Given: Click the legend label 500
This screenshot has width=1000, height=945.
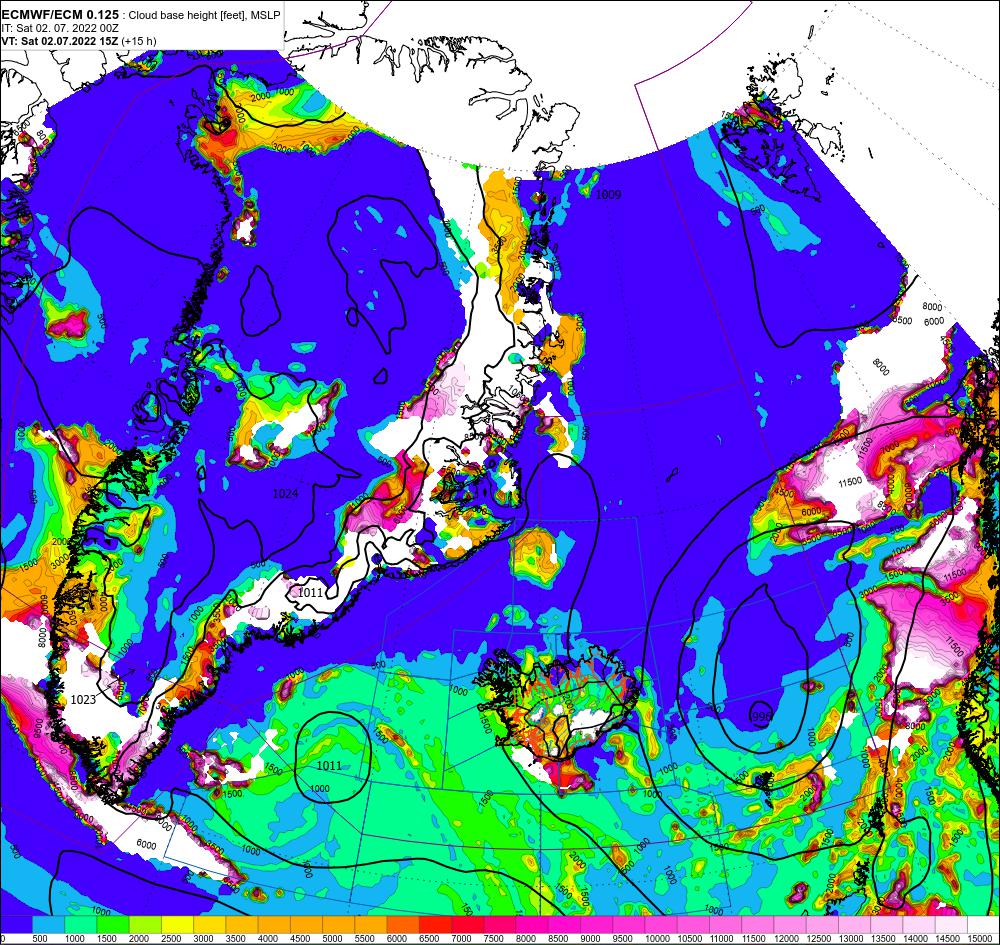Looking at the screenshot, I should (x=39, y=939).
